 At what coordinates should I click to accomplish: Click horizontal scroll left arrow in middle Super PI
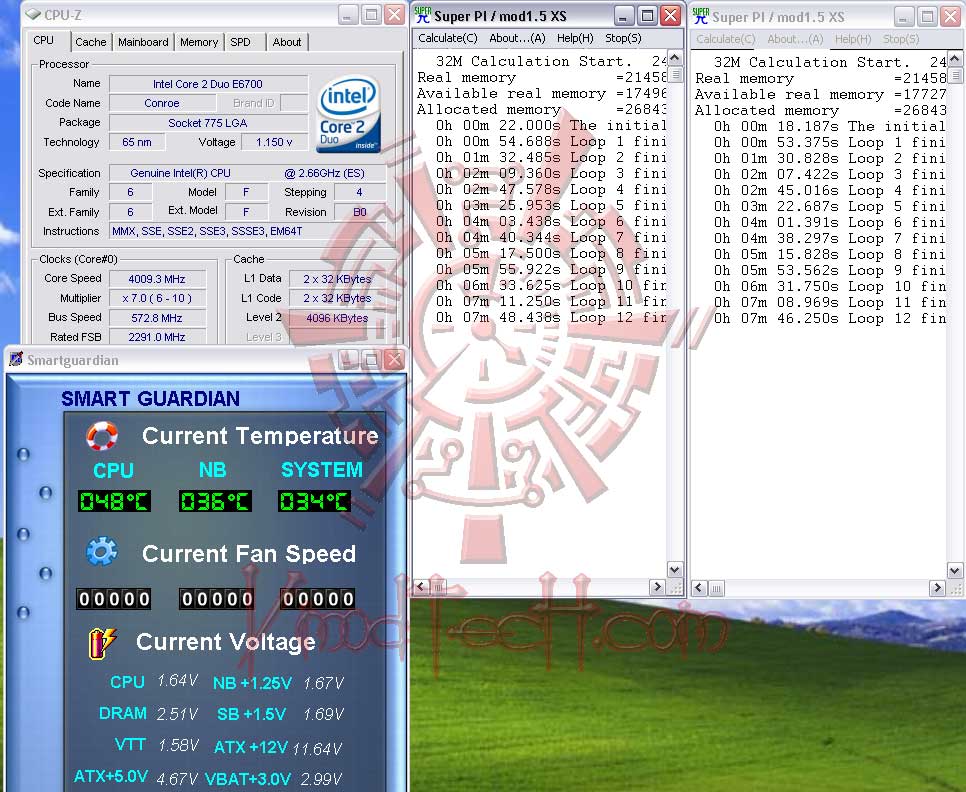pyautogui.click(x=421, y=586)
